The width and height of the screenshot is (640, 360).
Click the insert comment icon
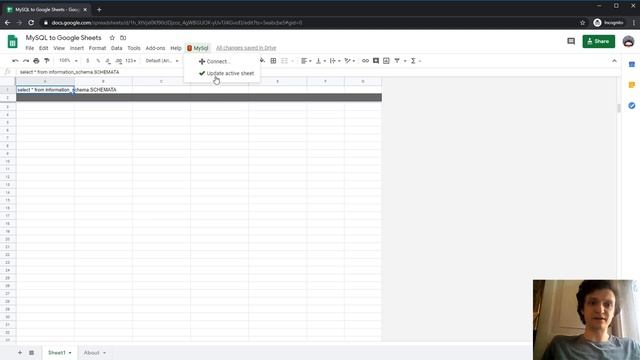[376, 61]
